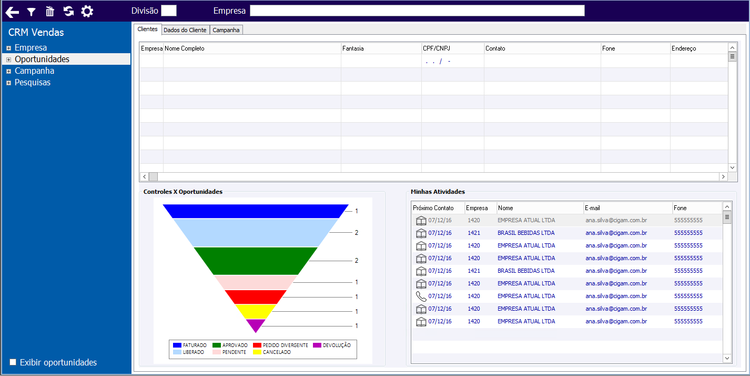
Task: Click clients grid scroll-up arrow
Action: pyautogui.click(x=732, y=47)
